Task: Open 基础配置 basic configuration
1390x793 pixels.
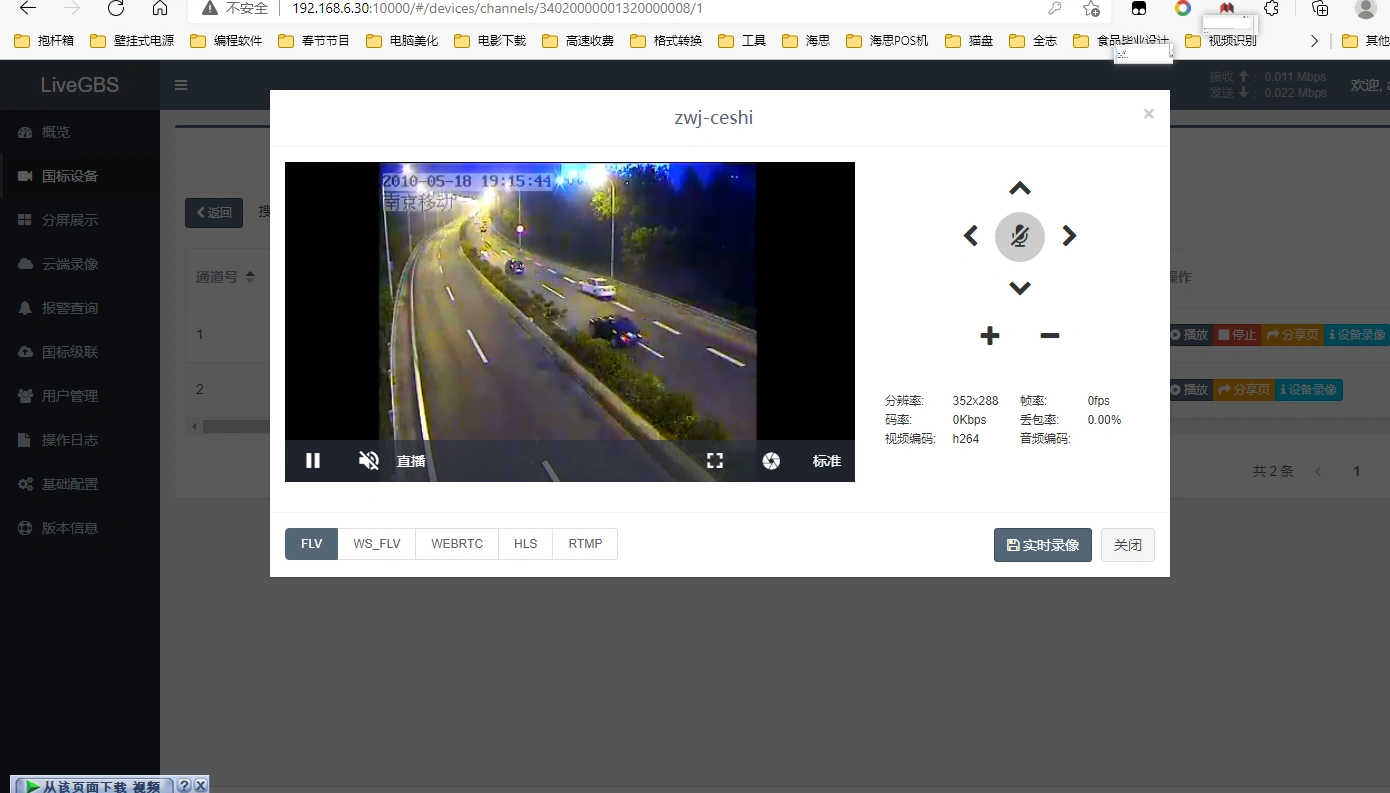Action: [80, 484]
